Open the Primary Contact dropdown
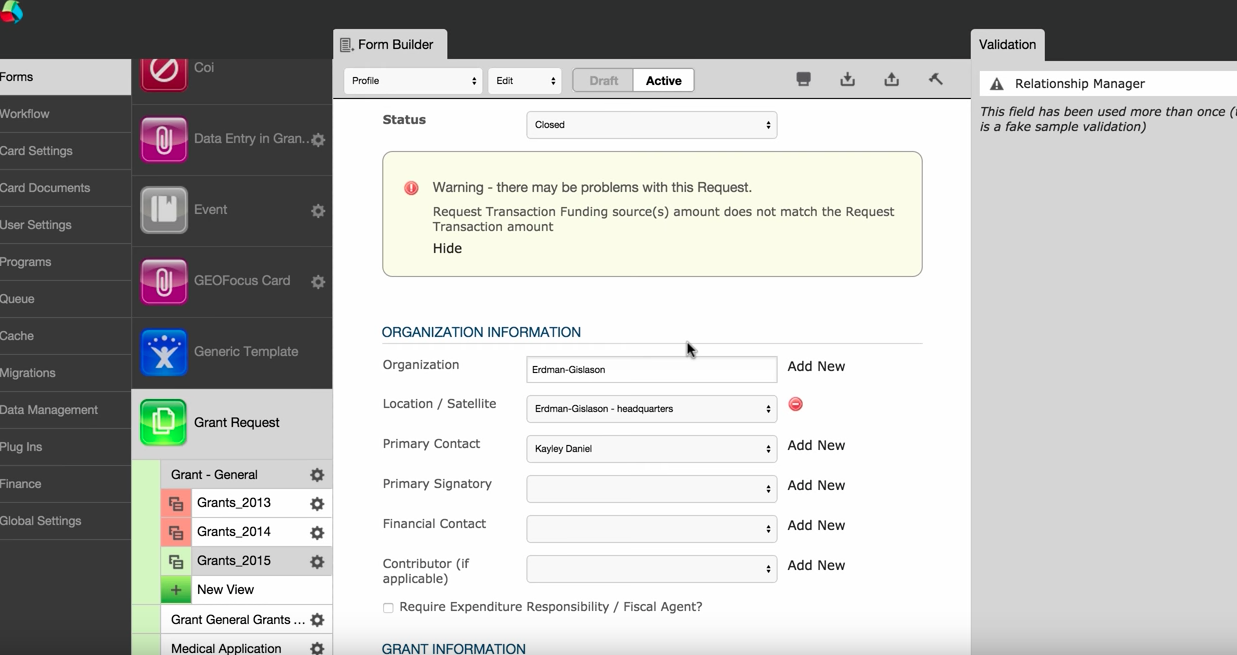The image size is (1237, 655). tap(651, 449)
